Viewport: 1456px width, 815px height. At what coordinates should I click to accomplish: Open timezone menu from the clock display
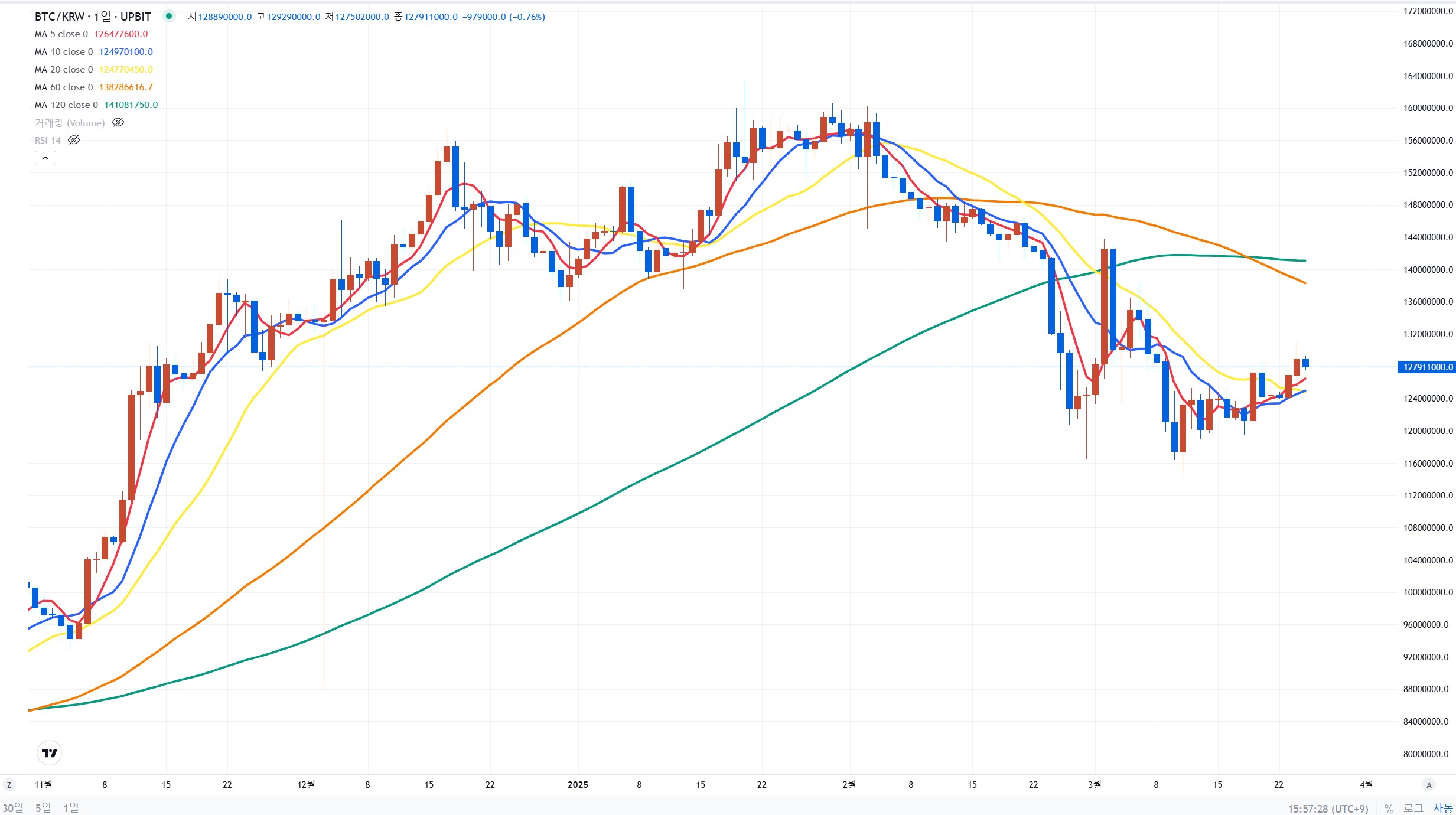tap(1328, 809)
